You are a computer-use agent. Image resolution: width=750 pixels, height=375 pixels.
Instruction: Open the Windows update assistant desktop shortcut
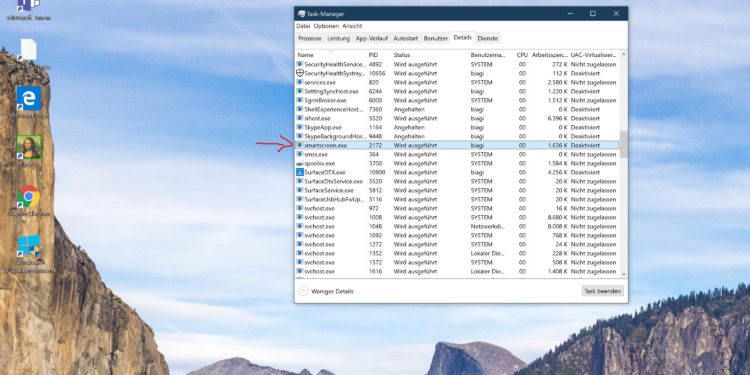[29, 246]
